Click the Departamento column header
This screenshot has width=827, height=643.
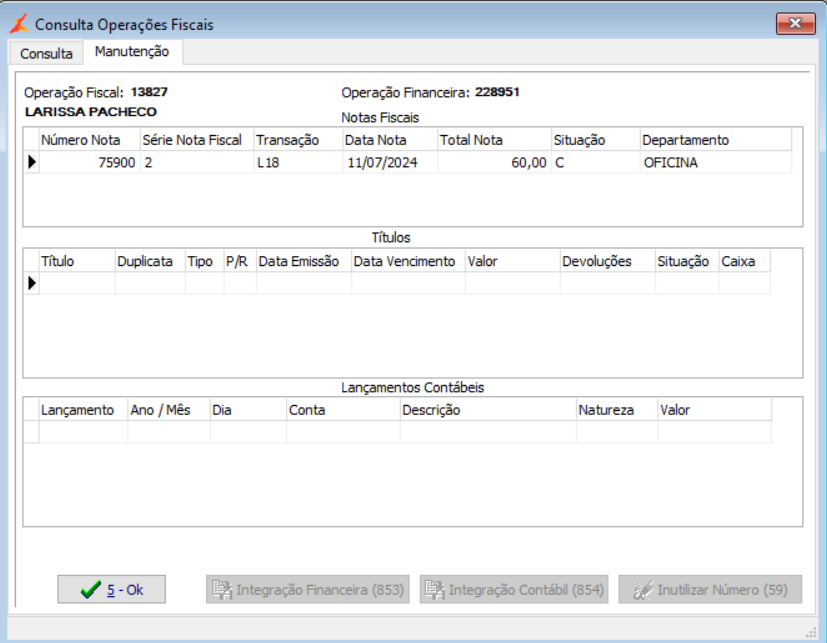(716, 140)
